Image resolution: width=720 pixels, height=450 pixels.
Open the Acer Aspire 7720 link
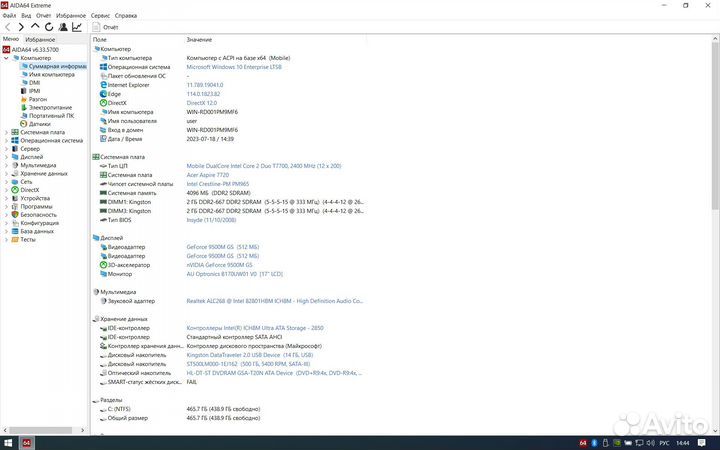pos(208,175)
